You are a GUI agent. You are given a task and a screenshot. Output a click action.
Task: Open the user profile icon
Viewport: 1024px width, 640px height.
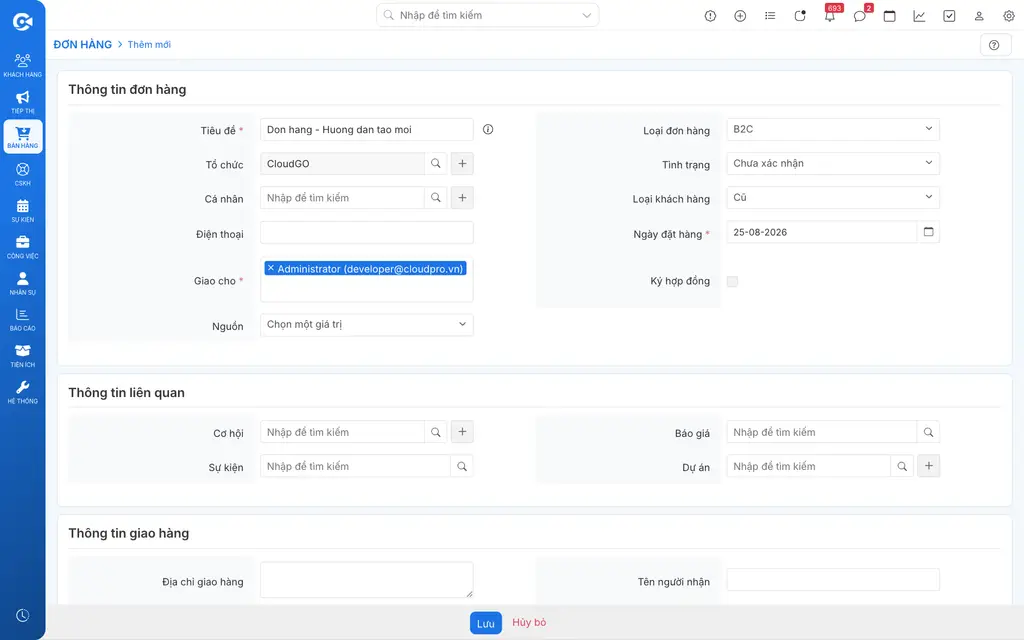click(x=979, y=16)
